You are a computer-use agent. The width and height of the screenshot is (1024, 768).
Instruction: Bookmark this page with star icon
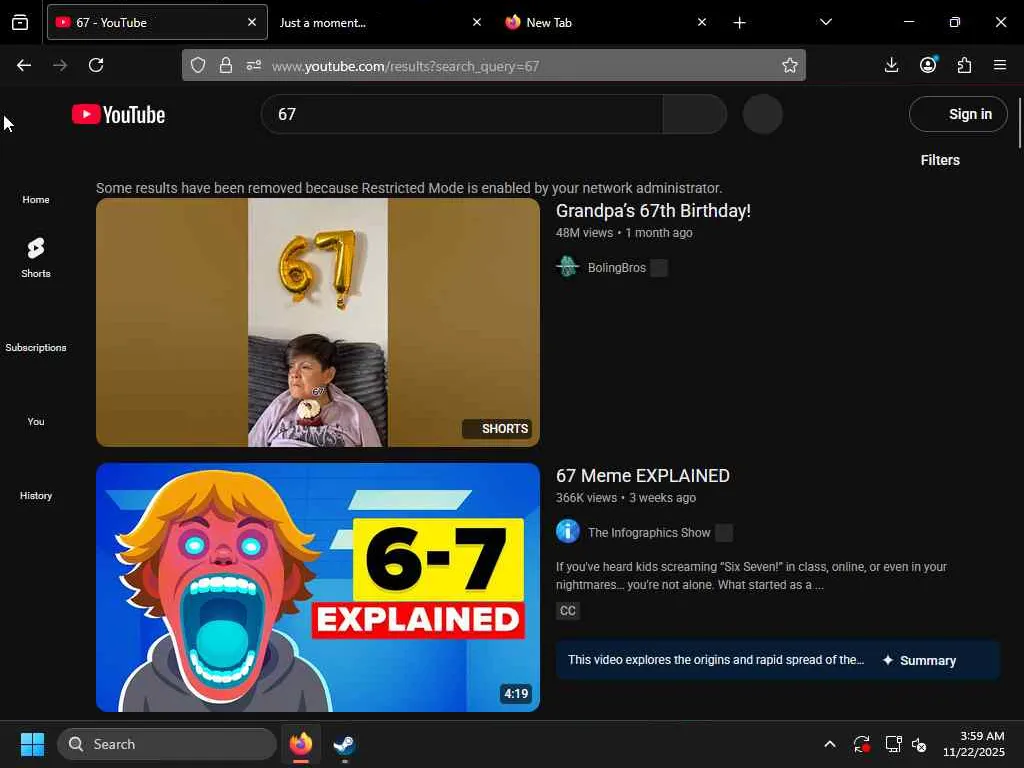click(x=790, y=65)
